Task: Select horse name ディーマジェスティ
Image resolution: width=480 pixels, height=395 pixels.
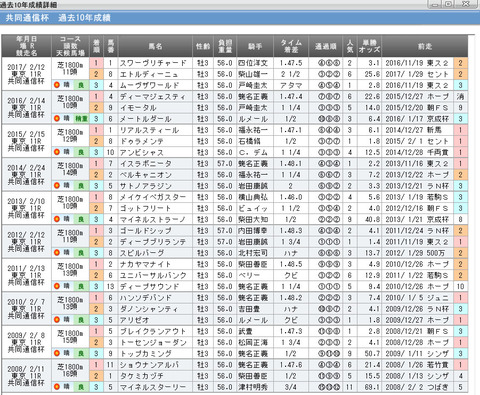Action: point(152,96)
